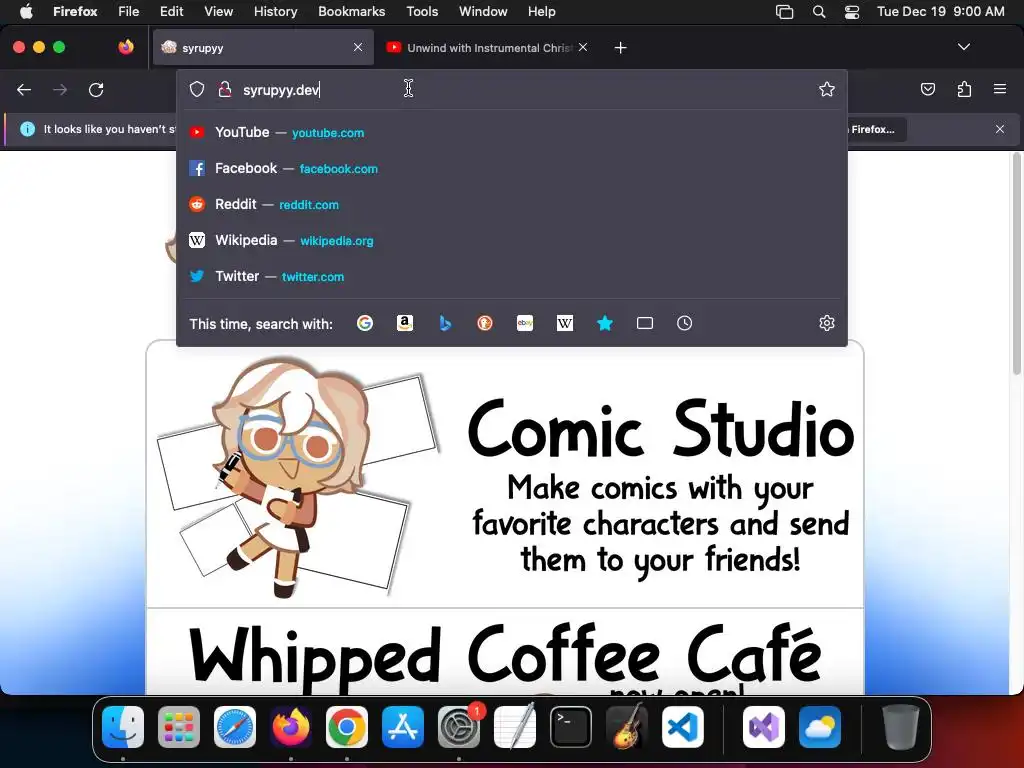Switch to the syrupyy tab

(x=263, y=48)
